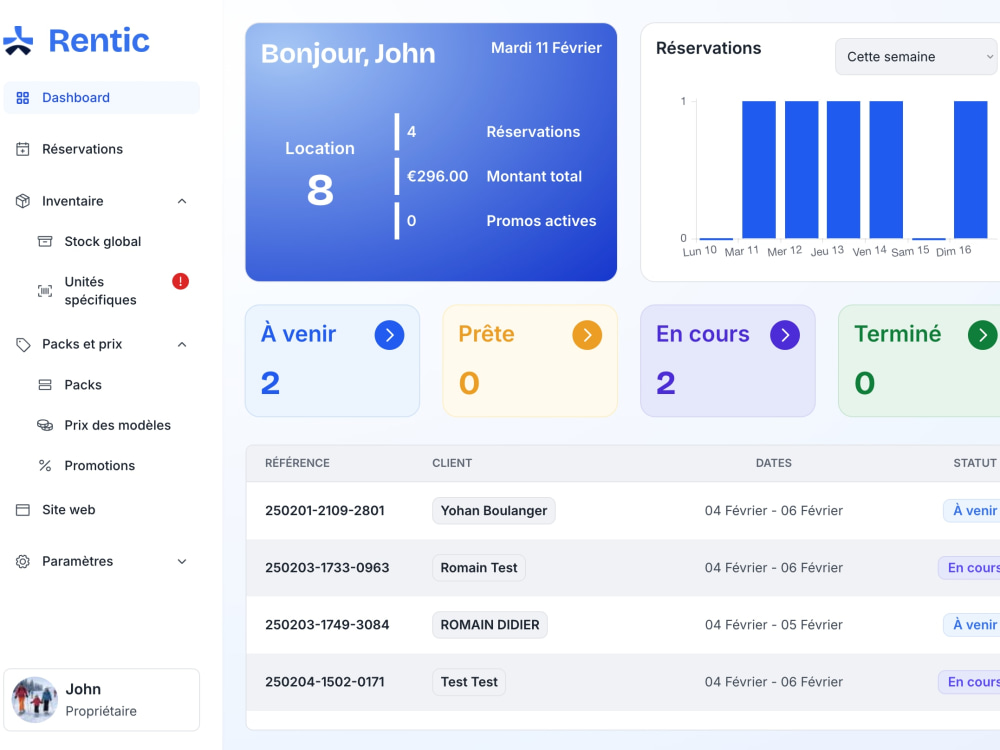Expand the Paramètres section chevron
The height and width of the screenshot is (750, 1000).
point(182,561)
